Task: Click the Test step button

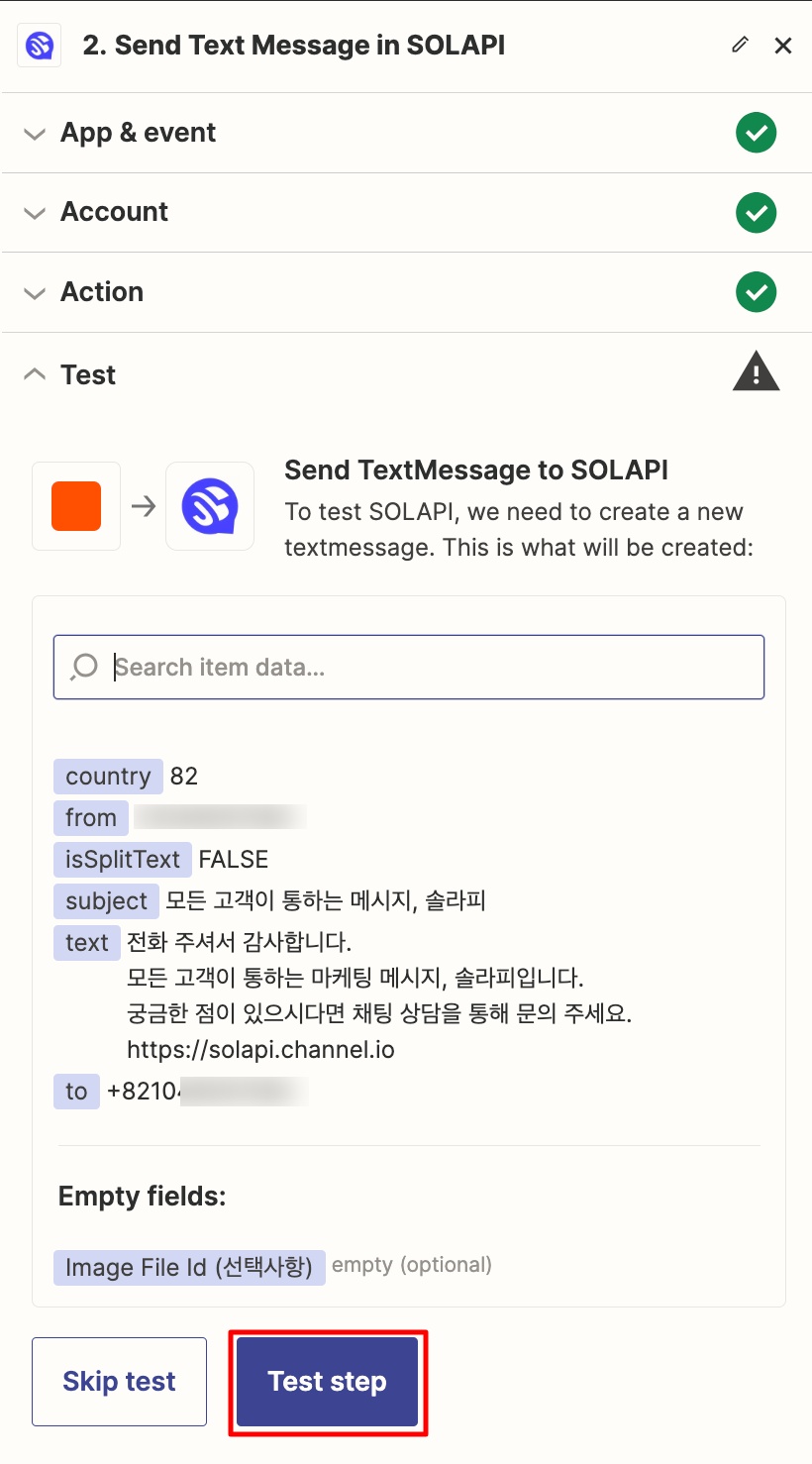Action: (x=328, y=1382)
